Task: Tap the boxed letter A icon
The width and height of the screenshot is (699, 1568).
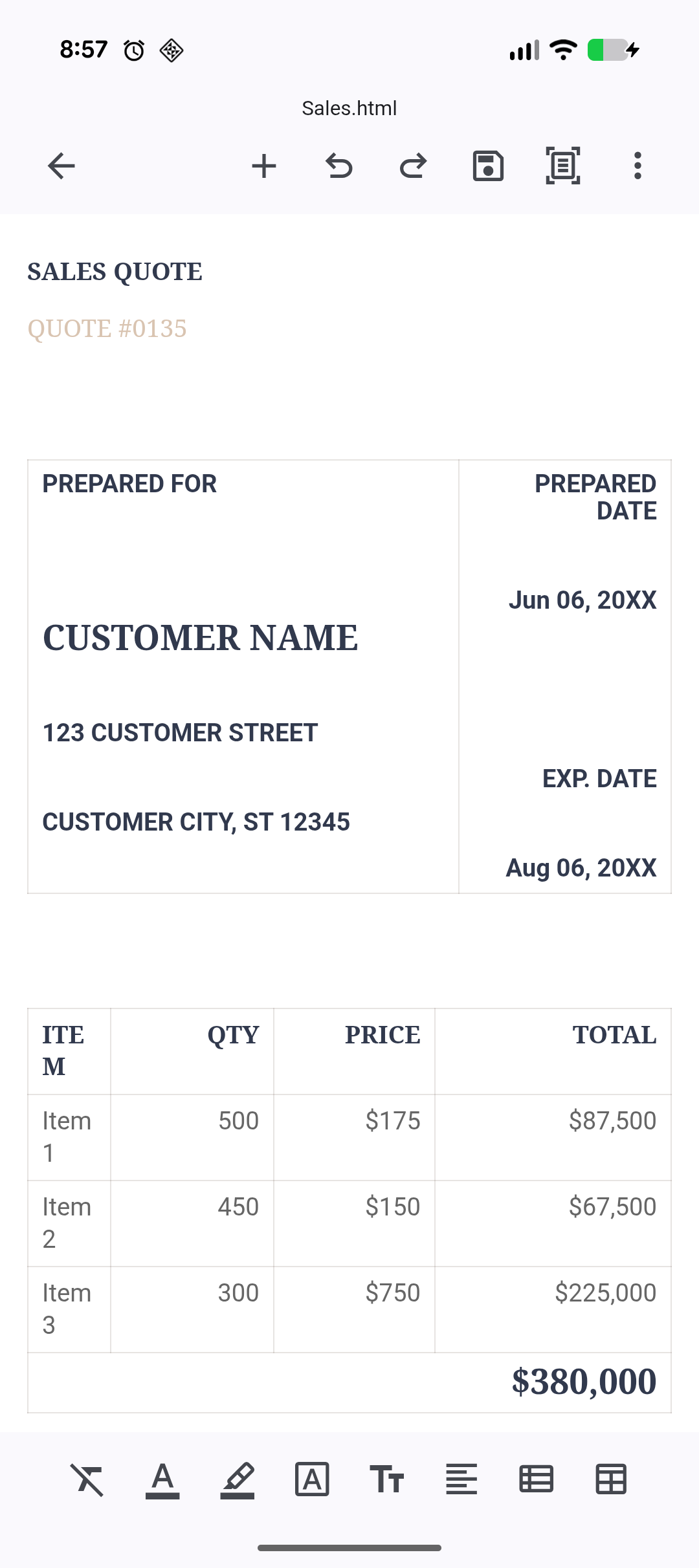Action: (x=312, y=1479)
